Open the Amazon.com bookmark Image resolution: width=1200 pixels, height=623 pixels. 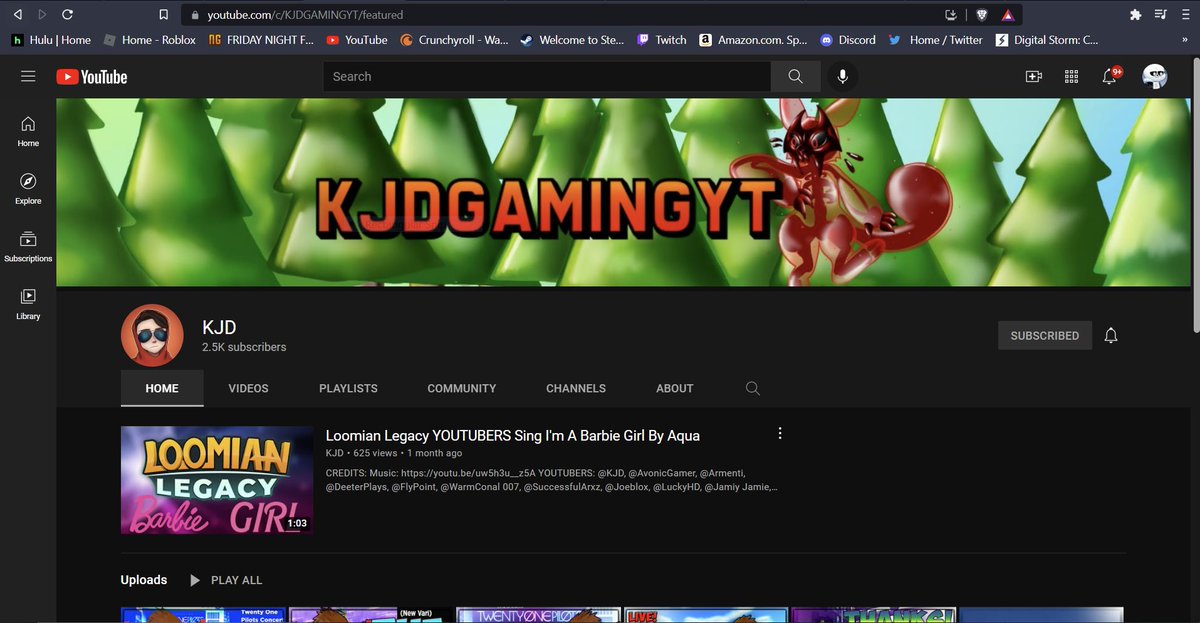[x=753, y=40]
